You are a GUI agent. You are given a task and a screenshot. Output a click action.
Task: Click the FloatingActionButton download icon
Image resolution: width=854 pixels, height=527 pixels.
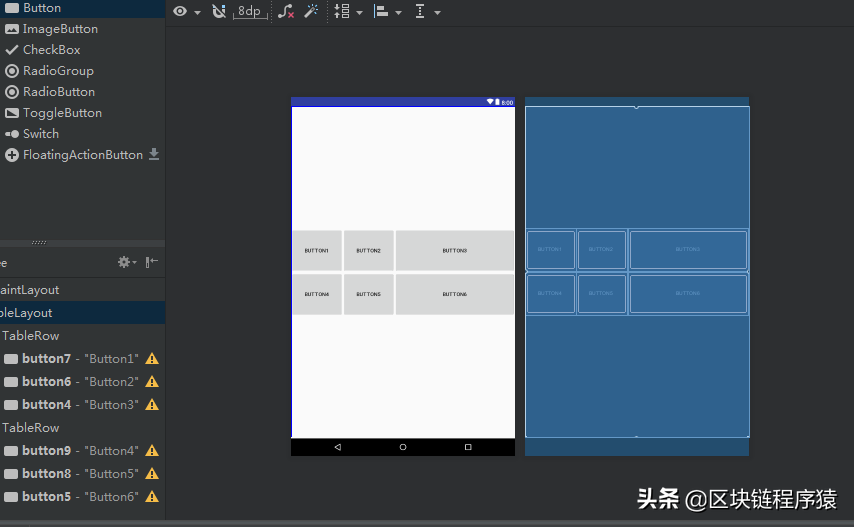(x=154, y=154)
